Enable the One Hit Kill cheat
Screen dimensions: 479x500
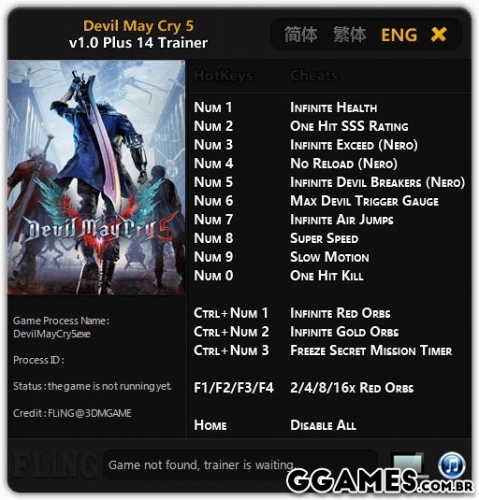[x=327, y=276]
